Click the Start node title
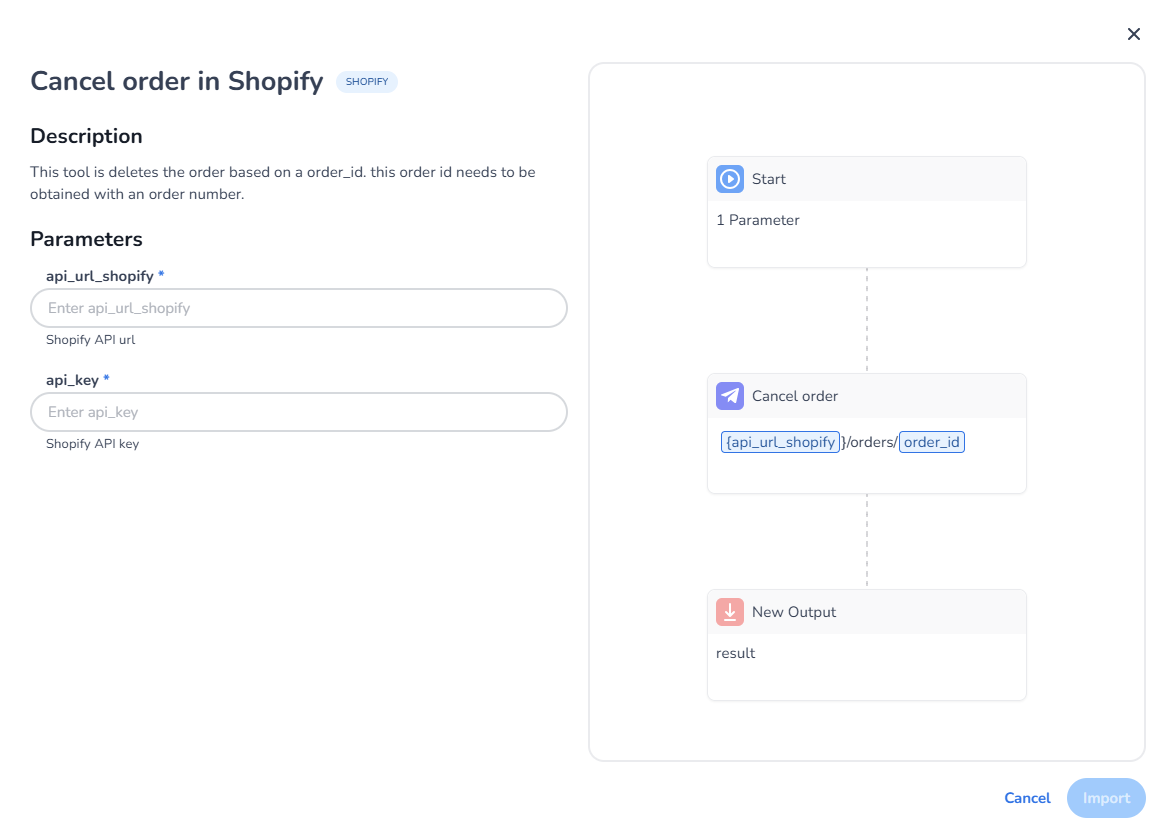The width and height of the screenshot is (1171, 837). 769,179
